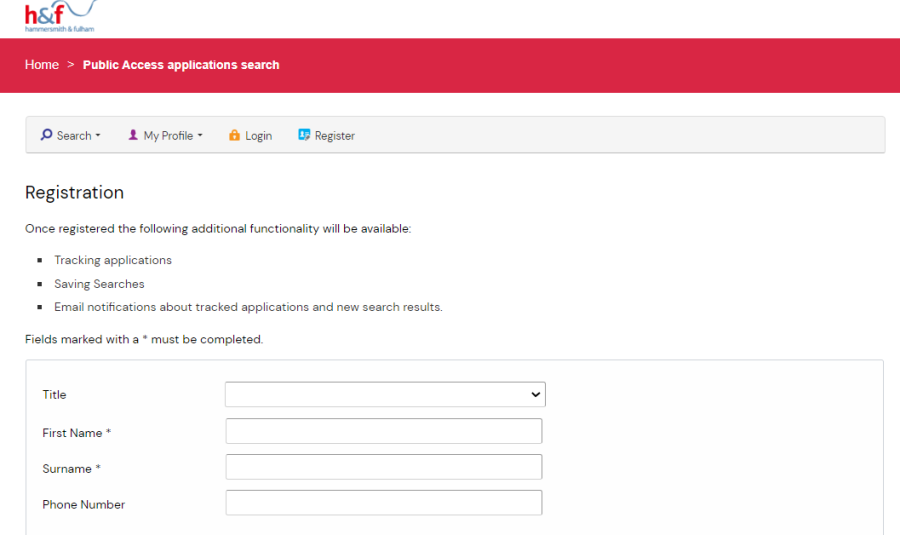The height and width of the screenshot is (535, 900).
Task: Click the Login text link
Action: coord(258,136)
